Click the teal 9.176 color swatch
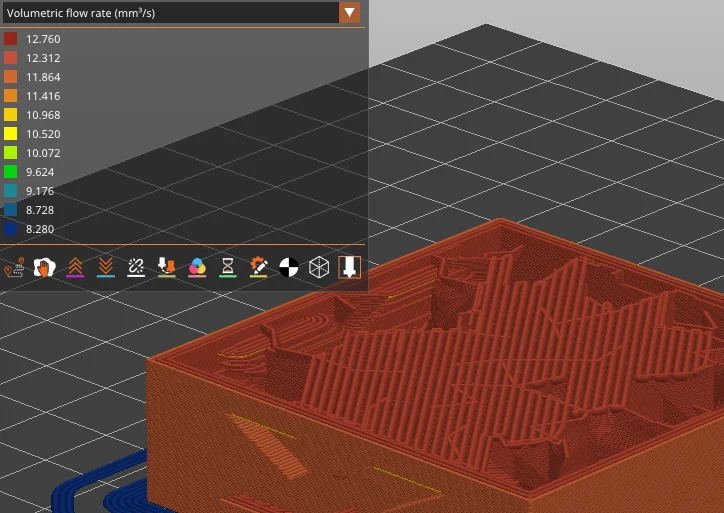 [11, 191]
